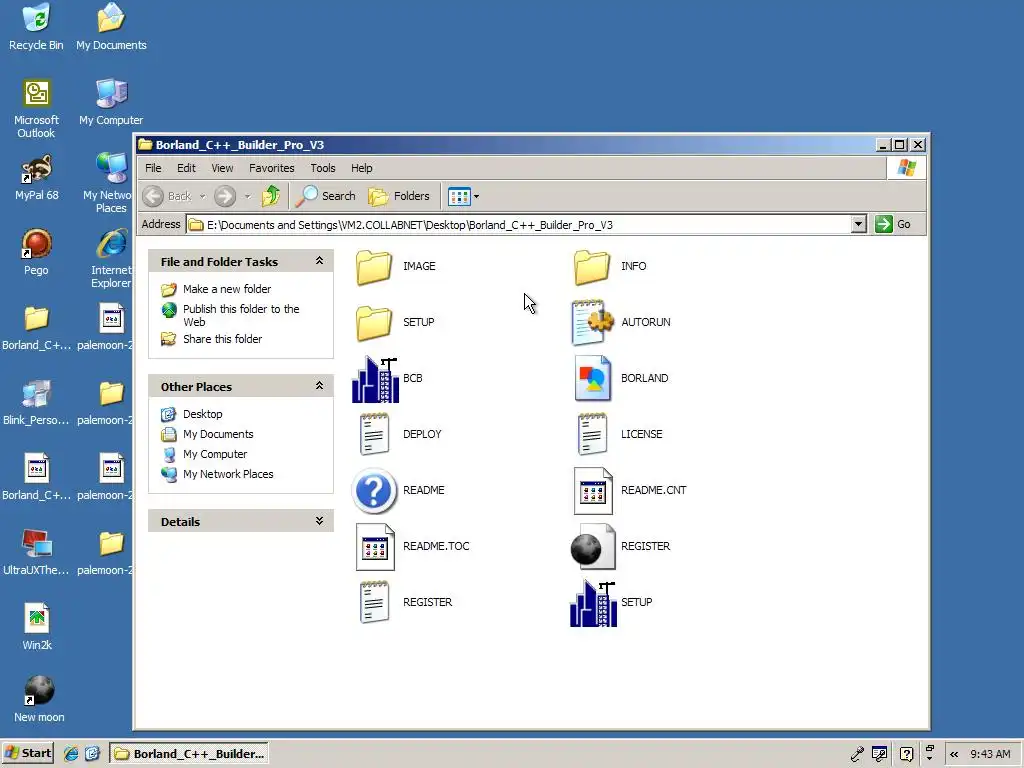Open the Forward history dropdown arrow

coord(248,196)
